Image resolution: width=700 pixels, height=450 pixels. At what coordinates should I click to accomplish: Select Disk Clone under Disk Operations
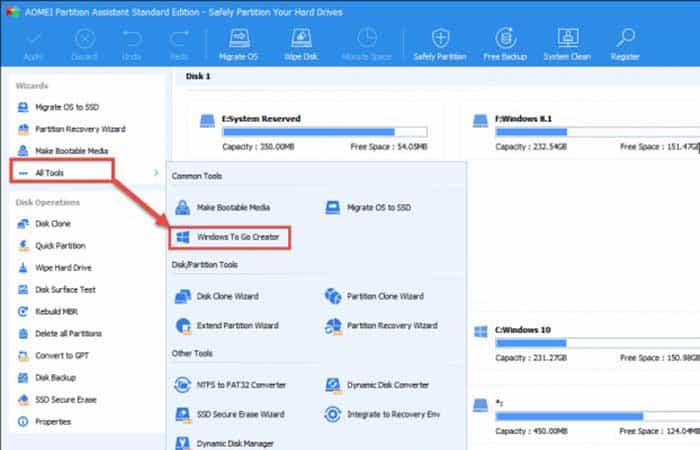click(x=44, y=224)
